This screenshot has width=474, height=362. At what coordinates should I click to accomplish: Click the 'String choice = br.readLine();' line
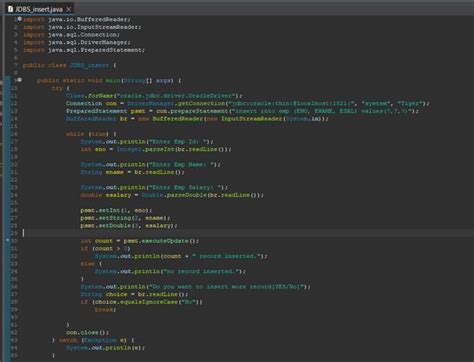coord(134,294)
